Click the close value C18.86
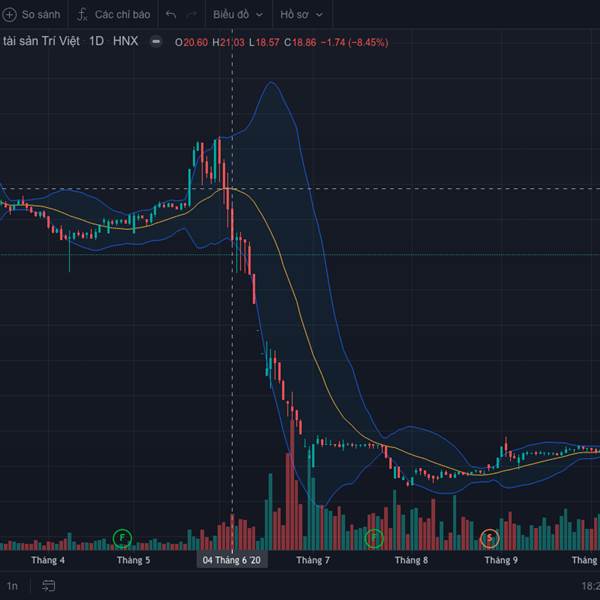 pos(300,42)
